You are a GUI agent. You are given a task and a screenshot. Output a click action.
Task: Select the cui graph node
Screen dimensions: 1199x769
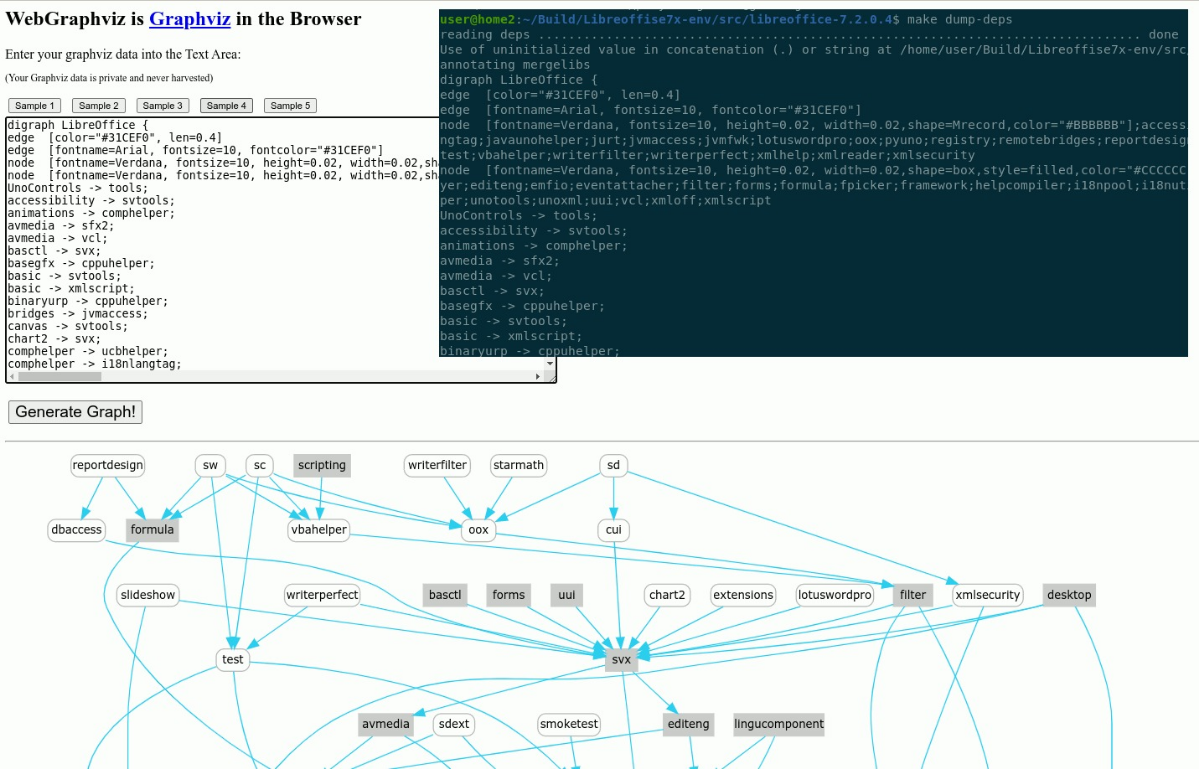(x=613, y=530)
